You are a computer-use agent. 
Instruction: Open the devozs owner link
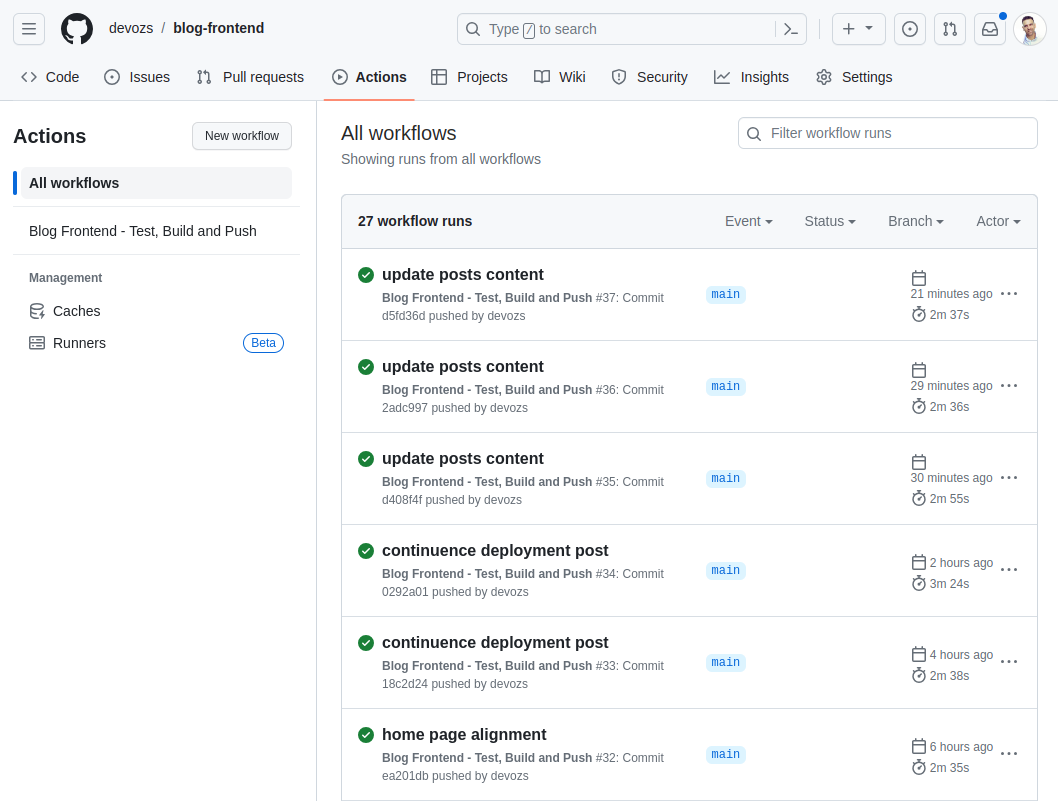tap(131, 28)
